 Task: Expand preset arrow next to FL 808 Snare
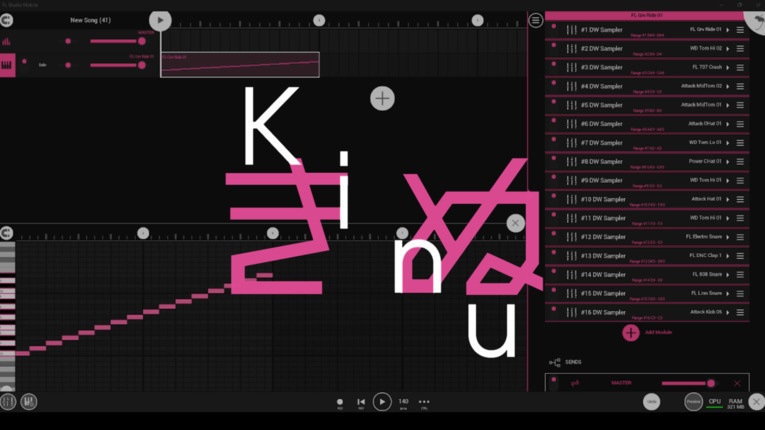(727, 274)
